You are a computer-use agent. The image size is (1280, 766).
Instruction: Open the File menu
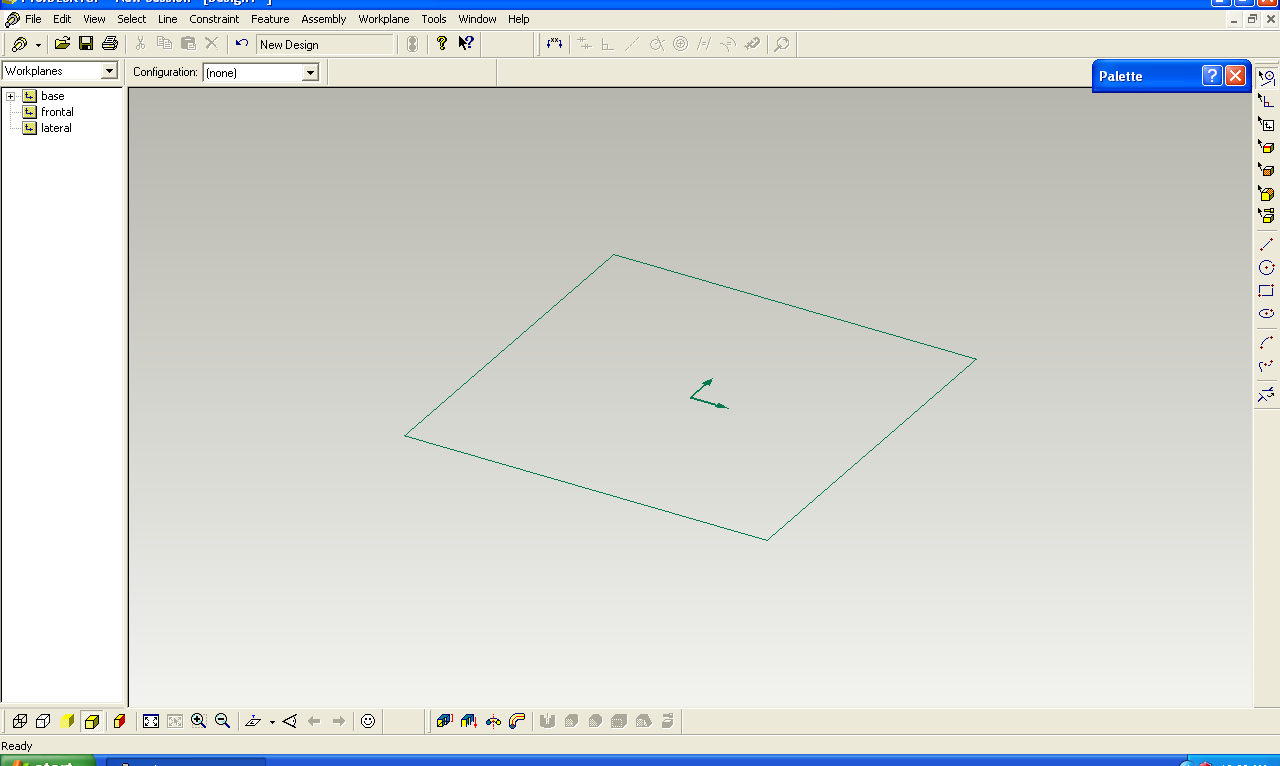pos(33,19)
